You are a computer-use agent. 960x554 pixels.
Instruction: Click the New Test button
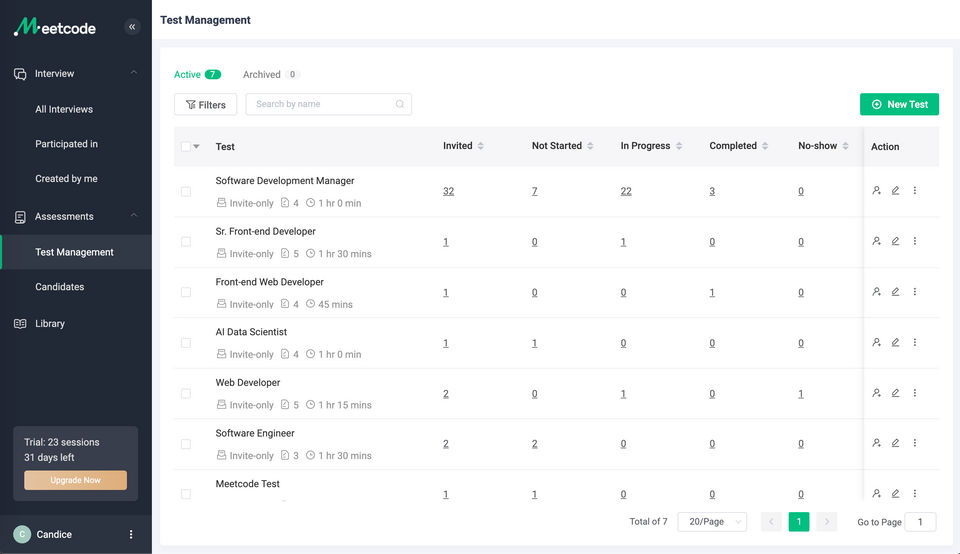[x=899, y=104]
